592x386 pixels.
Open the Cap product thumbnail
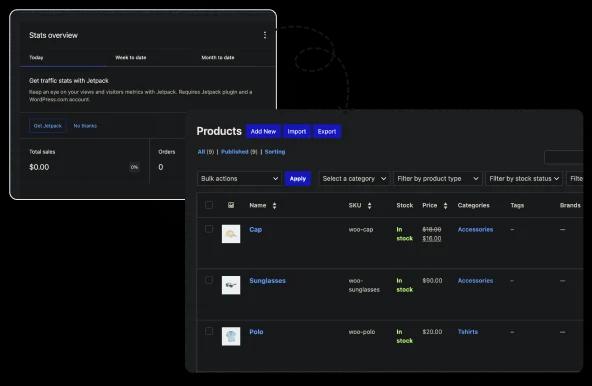231,234
